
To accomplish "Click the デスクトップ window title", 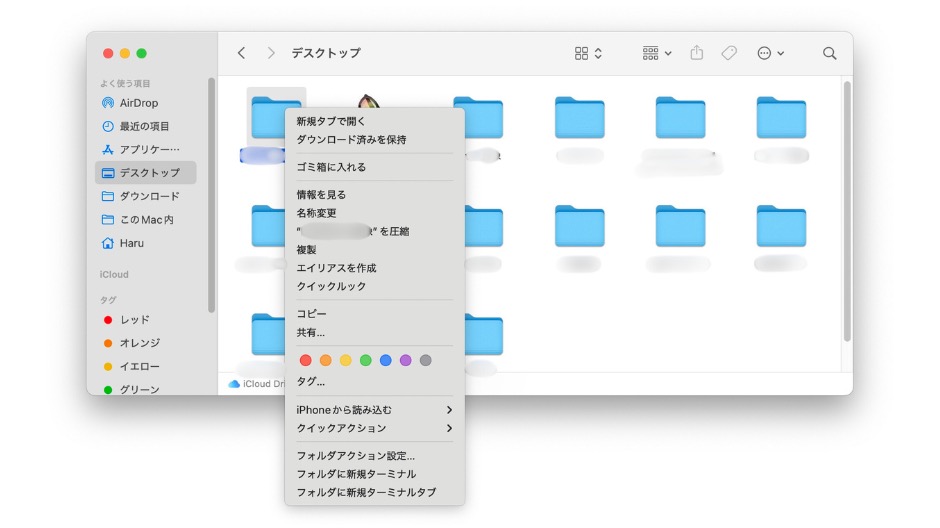I will click(x=326, y=53).
